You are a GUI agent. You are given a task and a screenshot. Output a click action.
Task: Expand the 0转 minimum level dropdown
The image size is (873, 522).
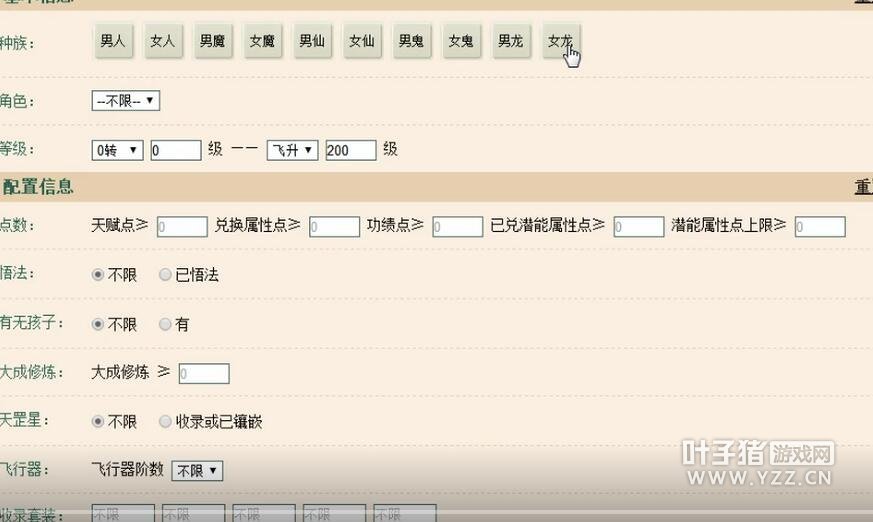tap(117, 150)
